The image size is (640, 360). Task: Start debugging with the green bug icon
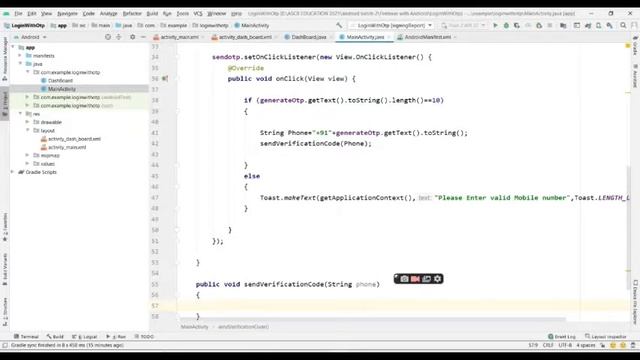click(506, 25)
